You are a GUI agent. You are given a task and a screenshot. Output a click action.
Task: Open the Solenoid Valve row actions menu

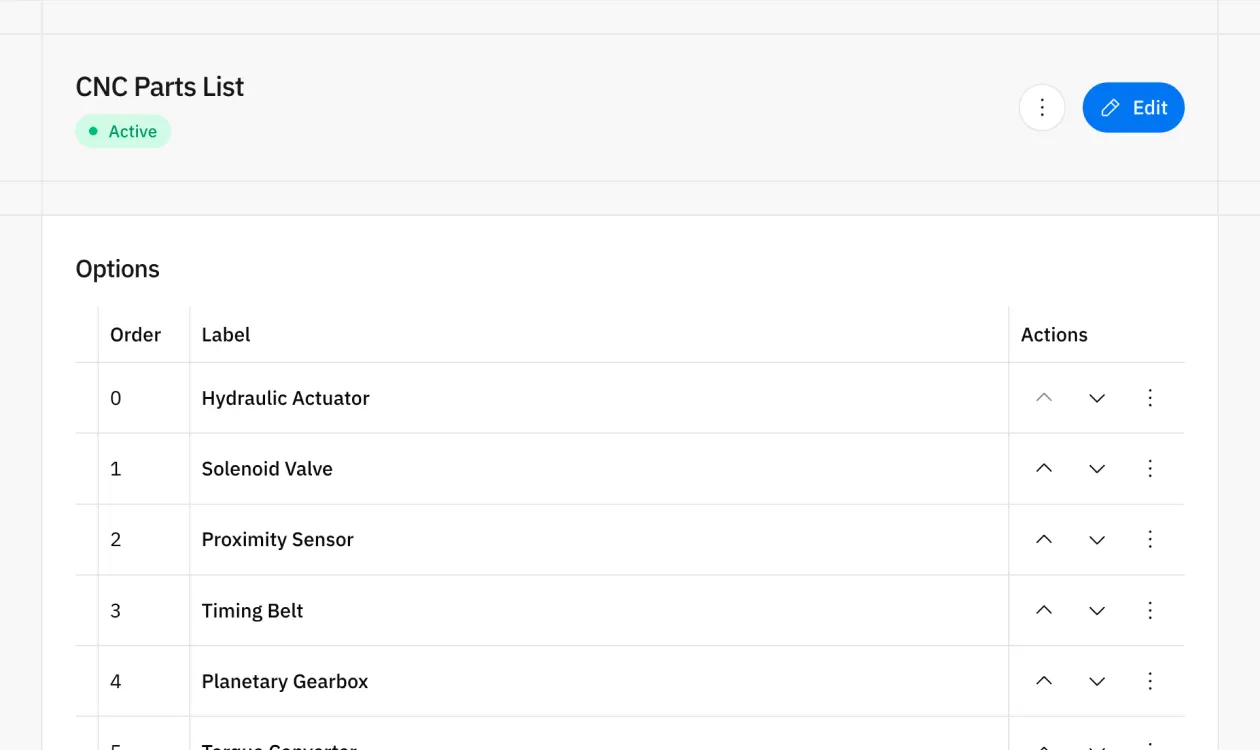click(1150, 468)
